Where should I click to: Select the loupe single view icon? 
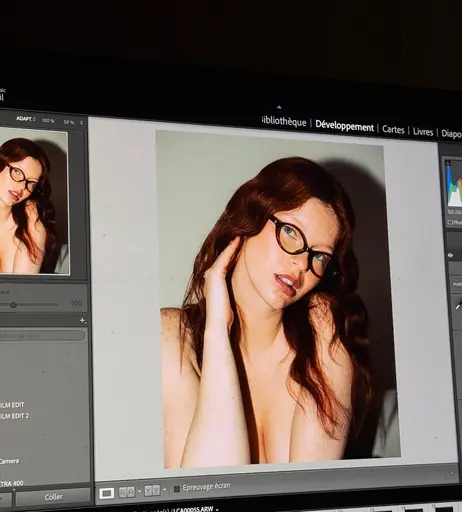107,493
